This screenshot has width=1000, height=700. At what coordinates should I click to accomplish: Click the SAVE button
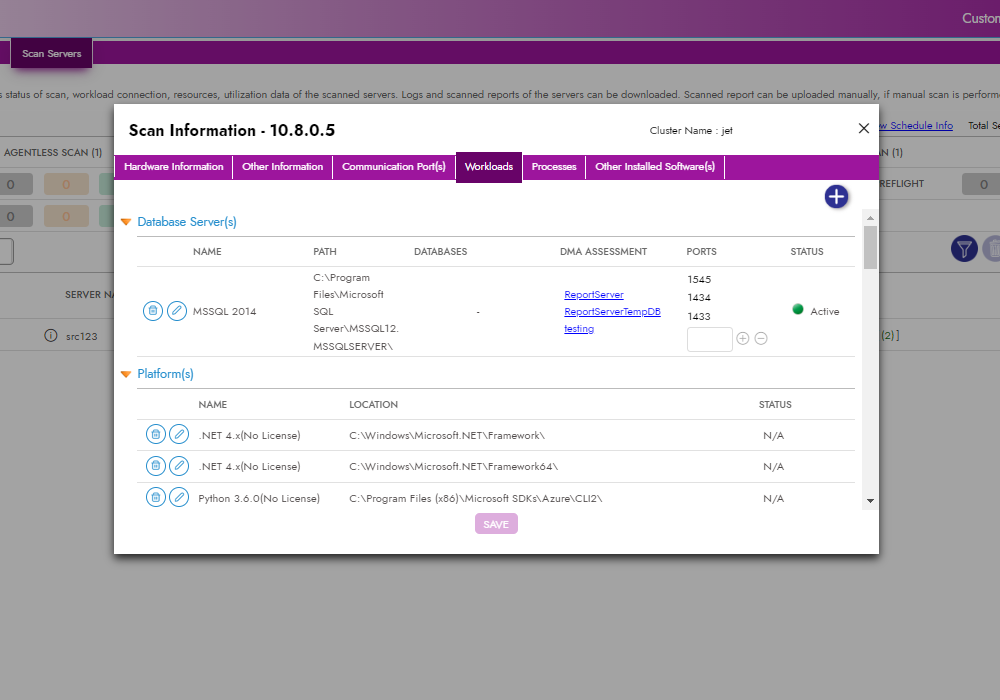496,524
